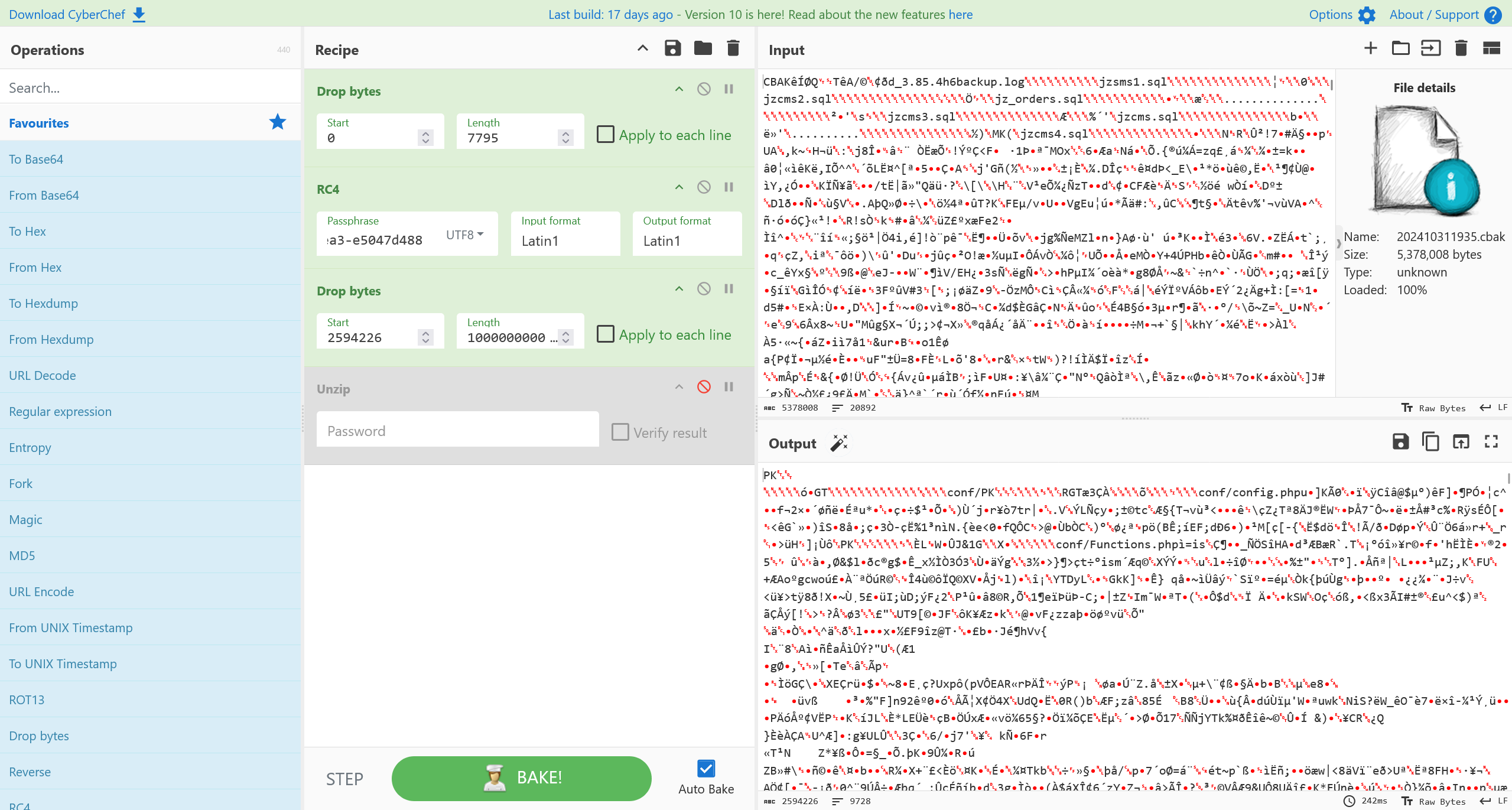The height and width of the screenshot is (810, 1512).
Task: Open the Options gear icon
Action: pos(1367,15)
